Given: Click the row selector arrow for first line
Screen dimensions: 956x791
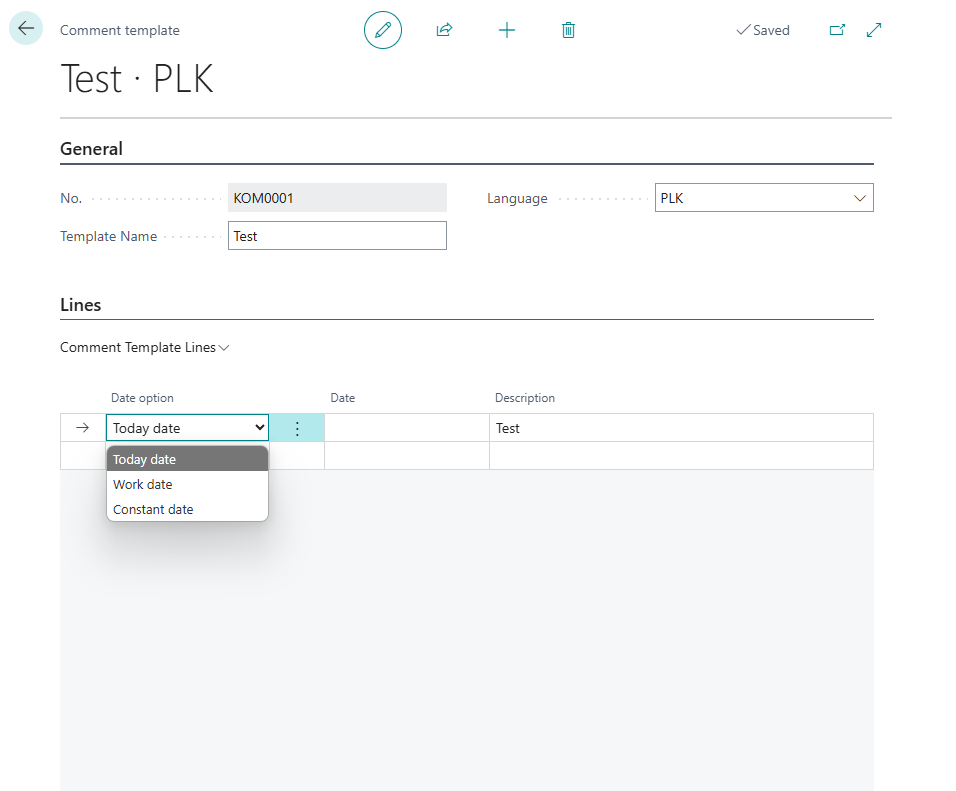Looking at the screenshot, I should click(83, 428).
